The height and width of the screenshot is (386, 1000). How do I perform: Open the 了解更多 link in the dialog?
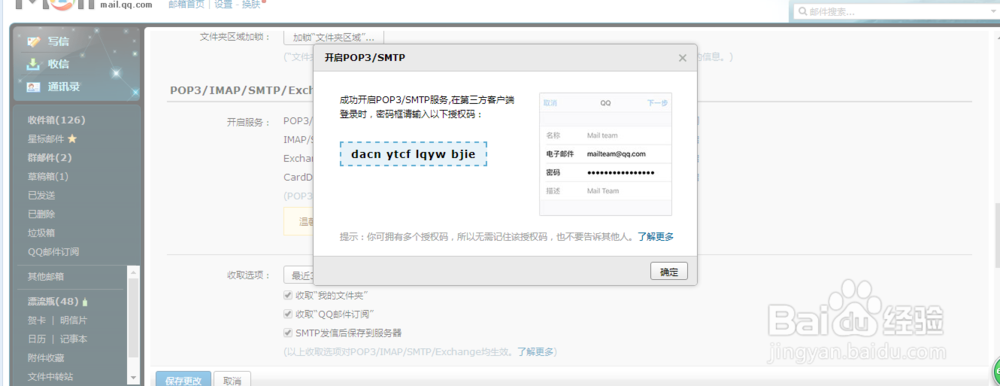[x=656, y=237]
